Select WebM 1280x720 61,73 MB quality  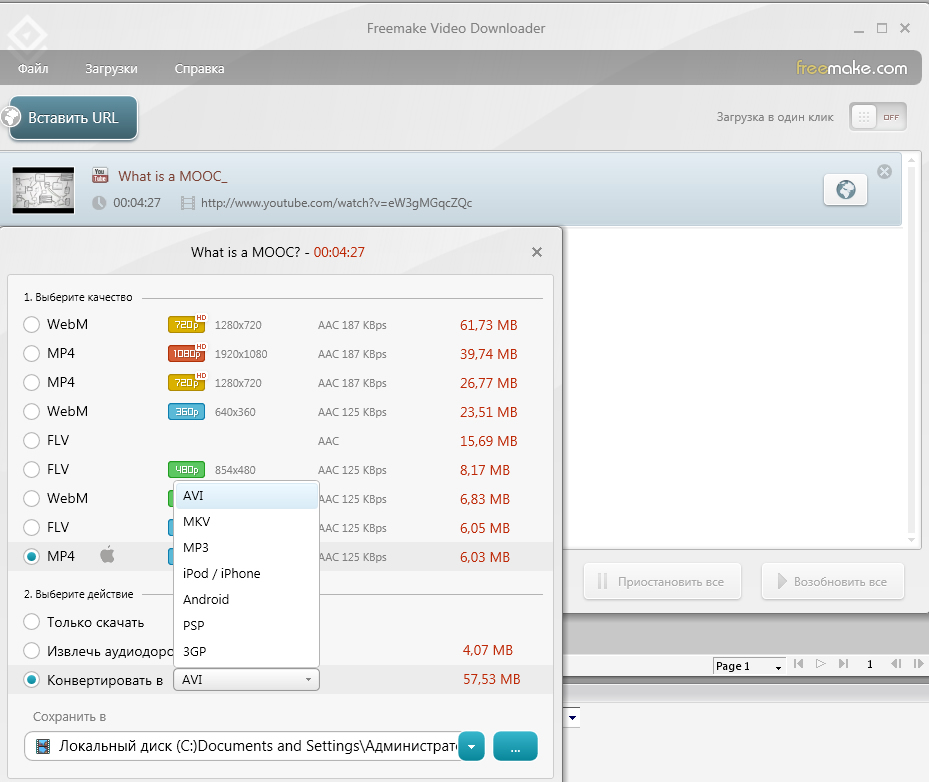pos(31,325)
